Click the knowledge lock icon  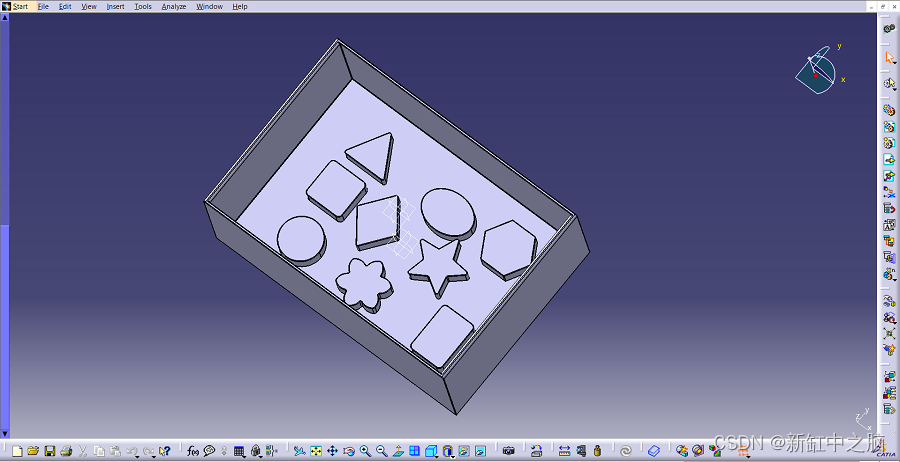click(x=255, y=451)
